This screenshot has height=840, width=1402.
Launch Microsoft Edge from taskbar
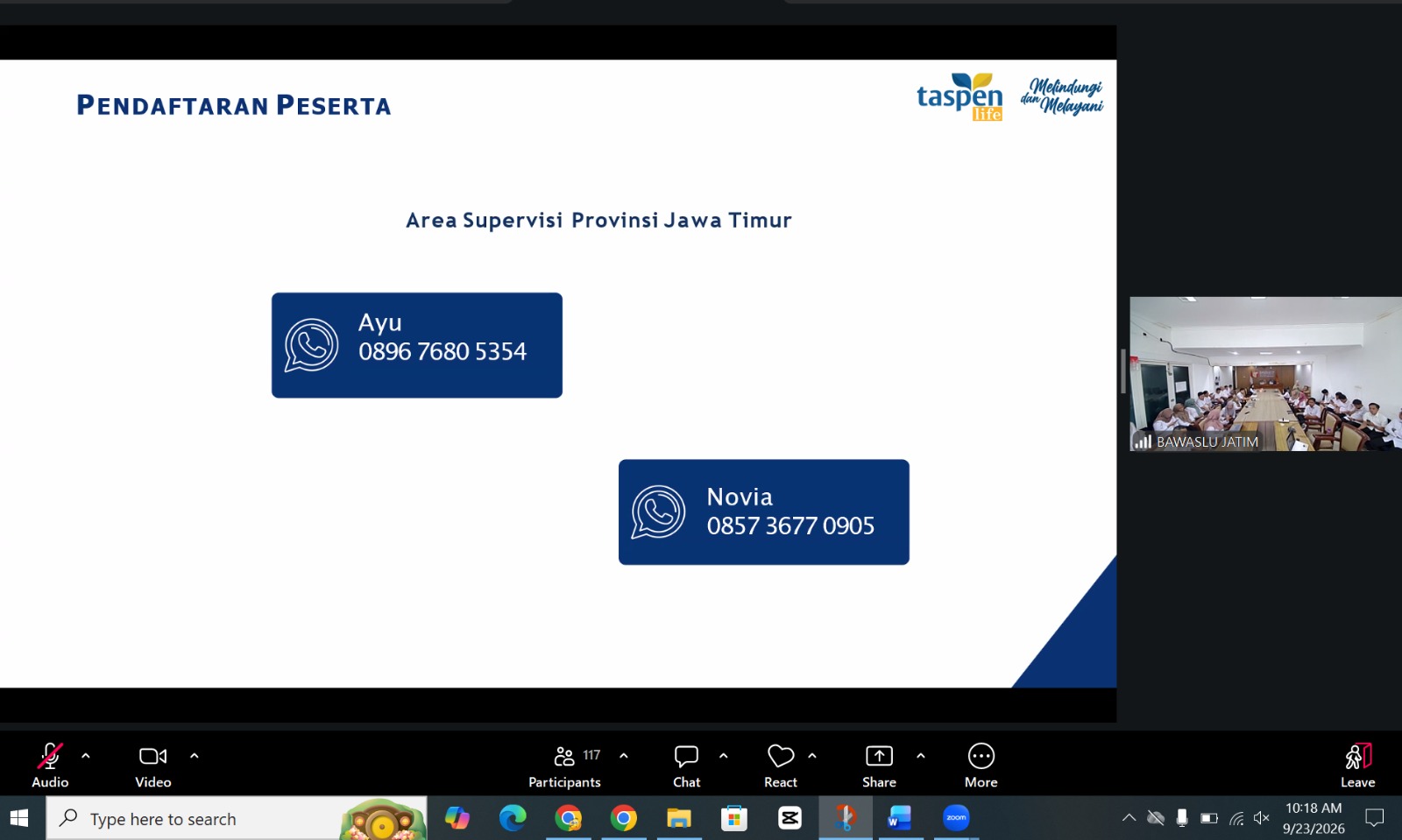[513, 818]
